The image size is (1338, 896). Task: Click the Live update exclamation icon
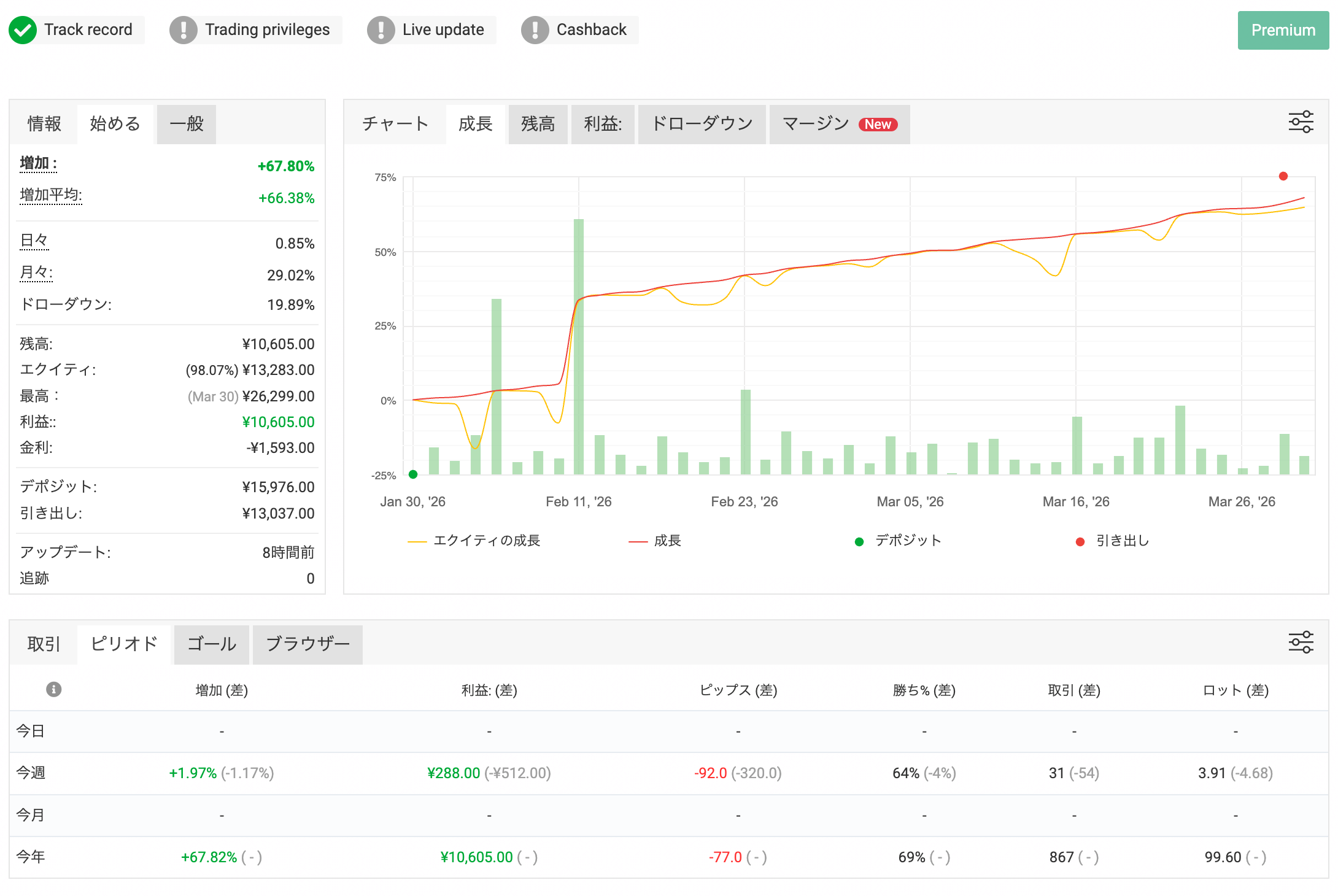pos(381,29)
